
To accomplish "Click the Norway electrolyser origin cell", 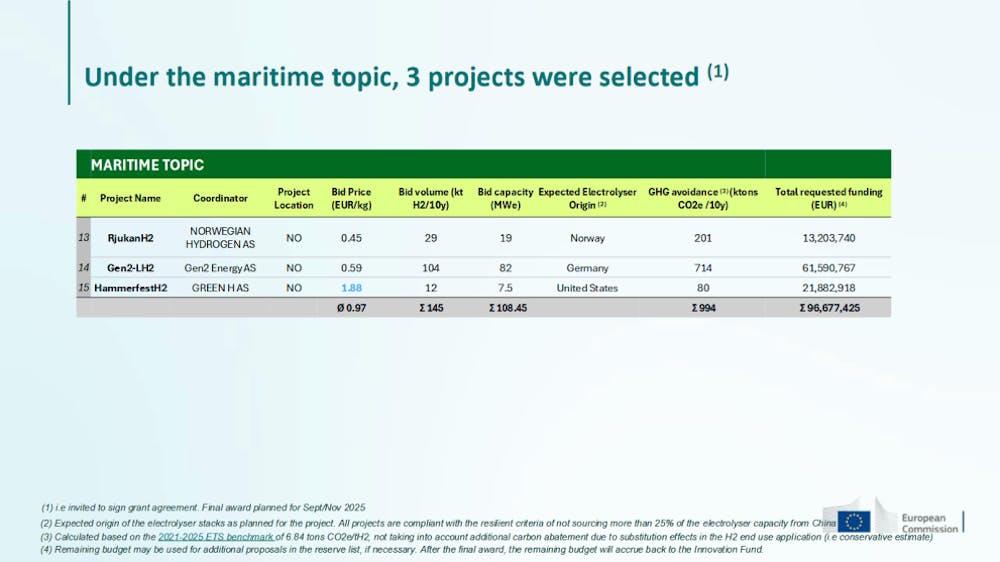I will coord(587,238).
